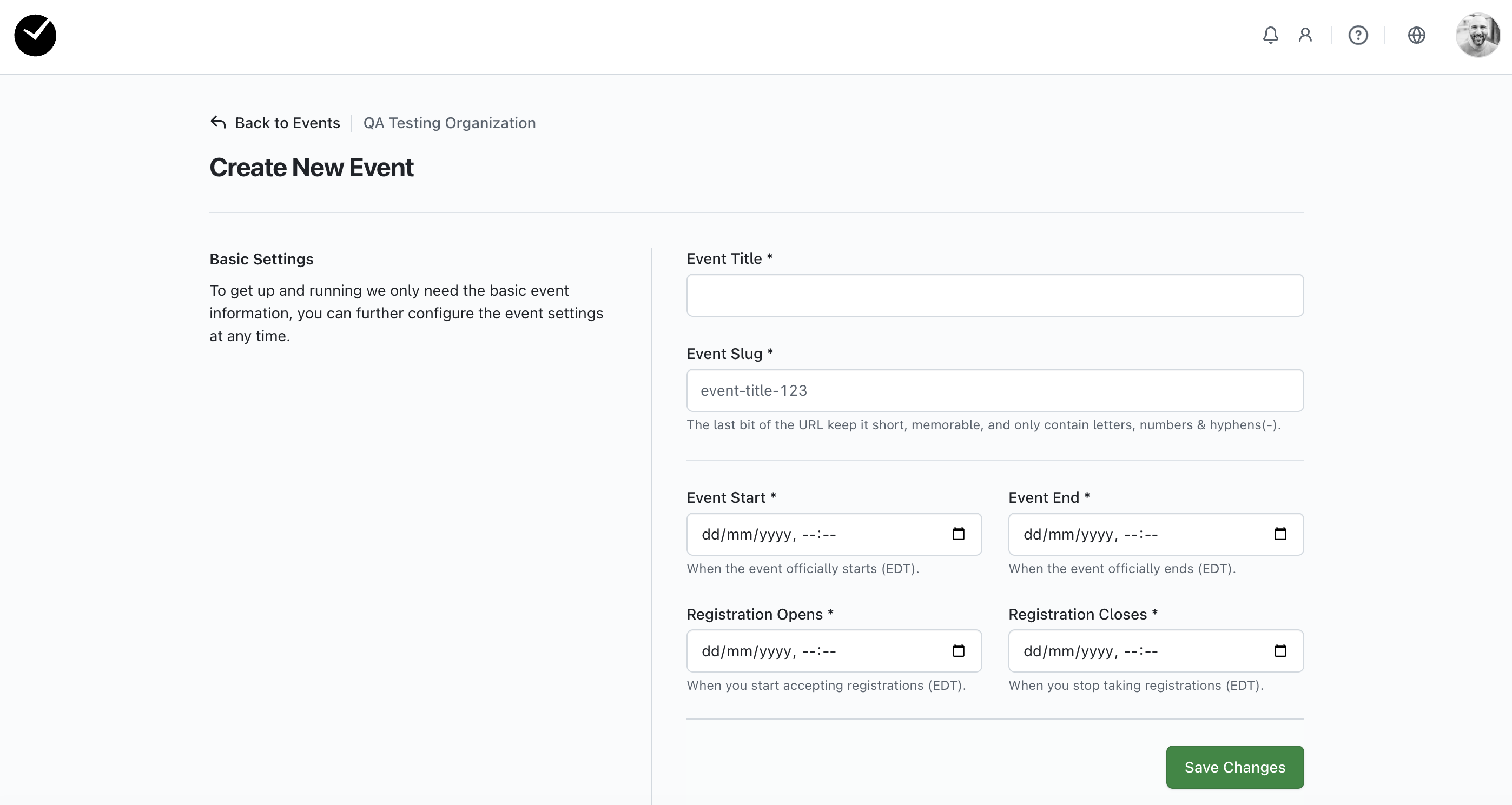
Task: Open notifications bell icon
Action: tap(1270, 35)
